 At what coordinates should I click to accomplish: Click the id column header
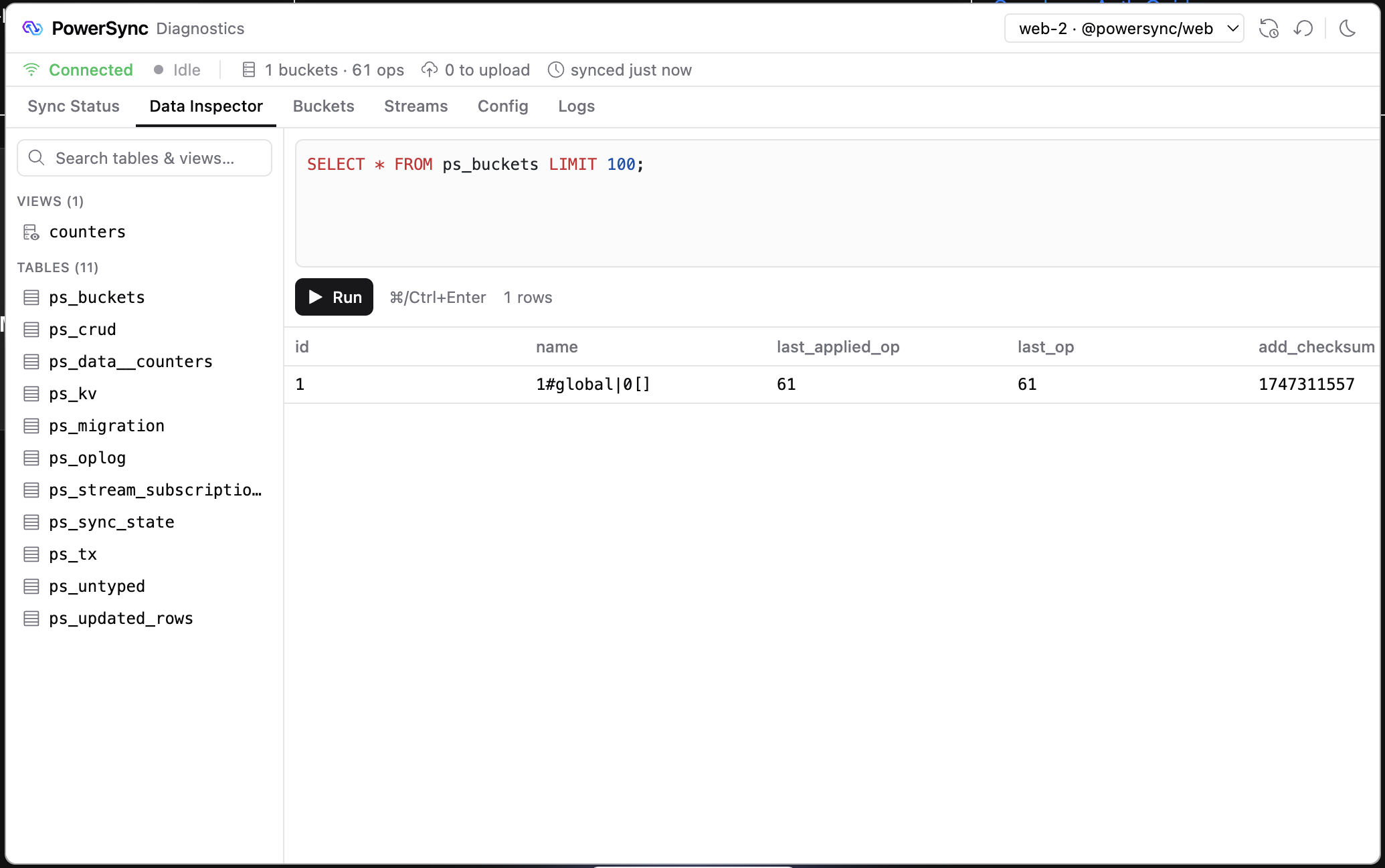coord(302,346)
